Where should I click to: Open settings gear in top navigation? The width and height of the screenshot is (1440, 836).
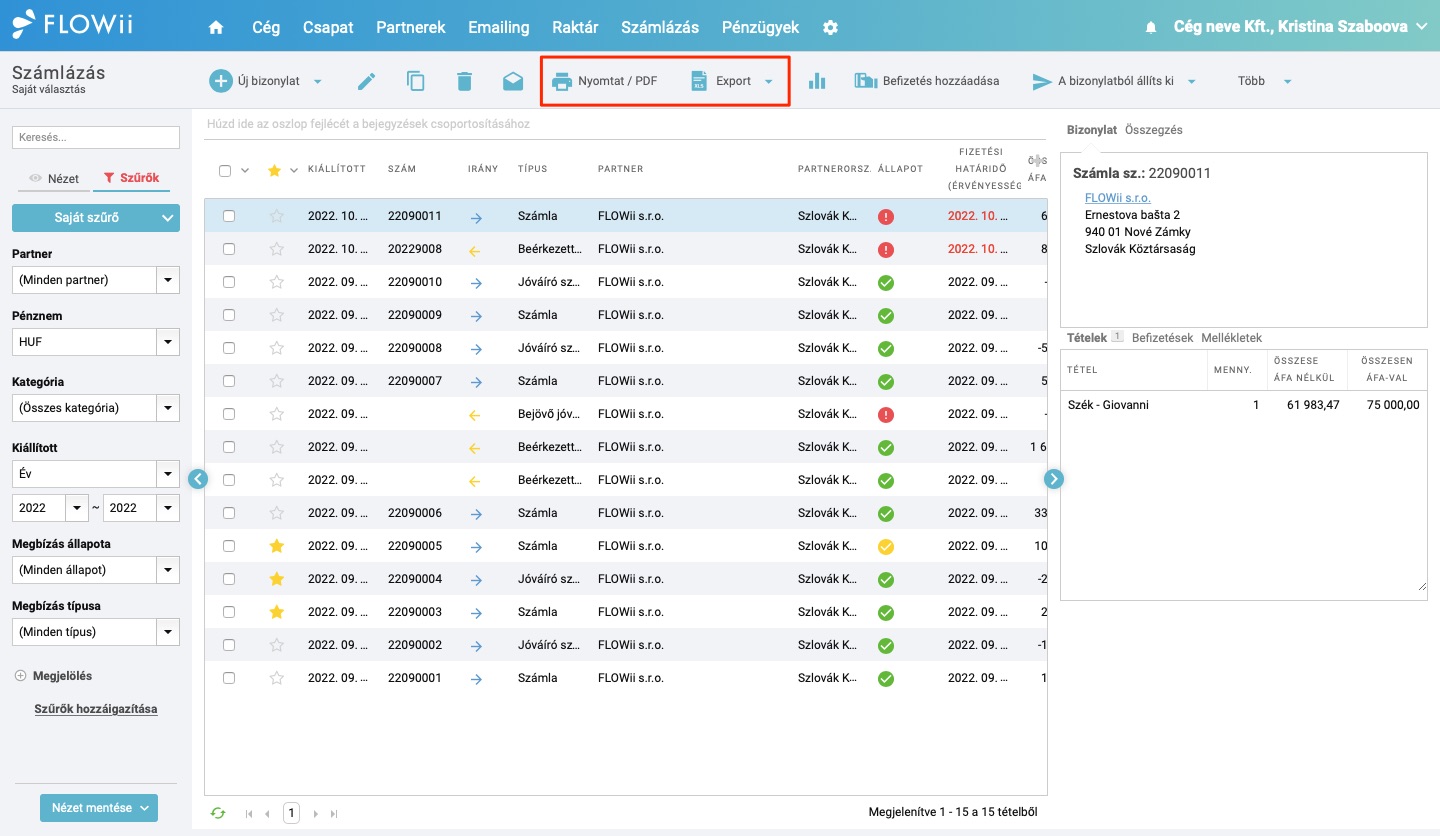830,28
